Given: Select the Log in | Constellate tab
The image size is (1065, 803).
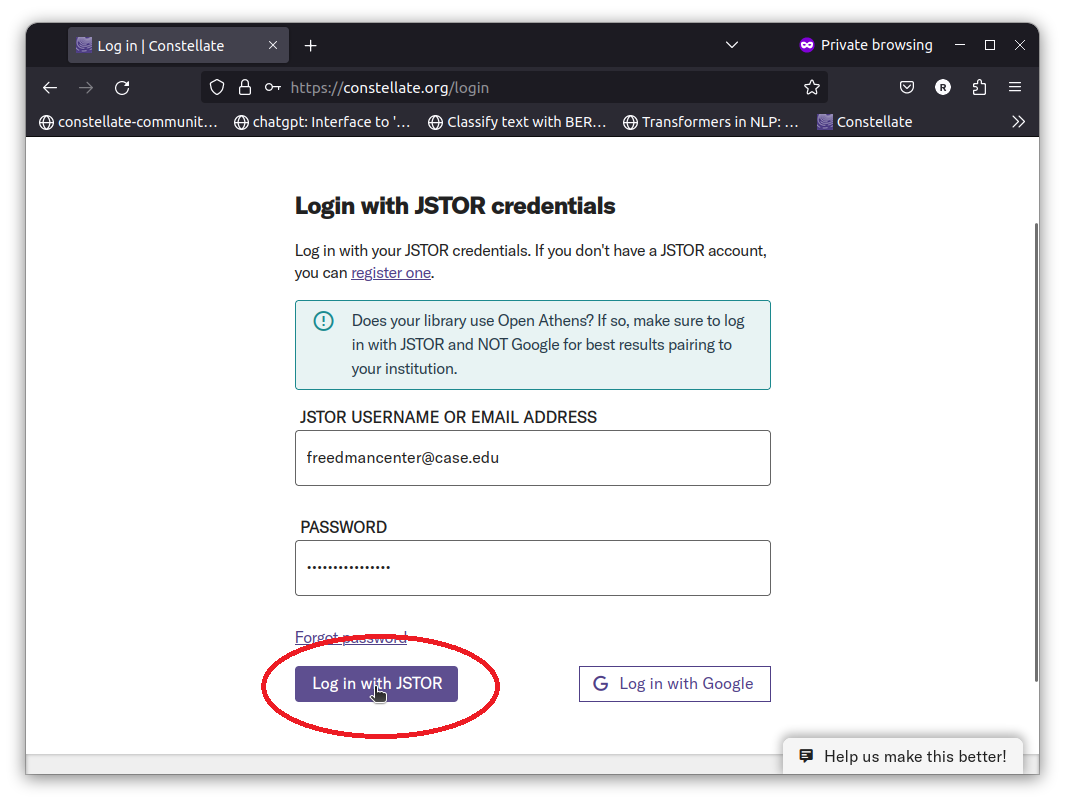Looking at the screenshot, I should pyautogui.click(x=179, y=45).
